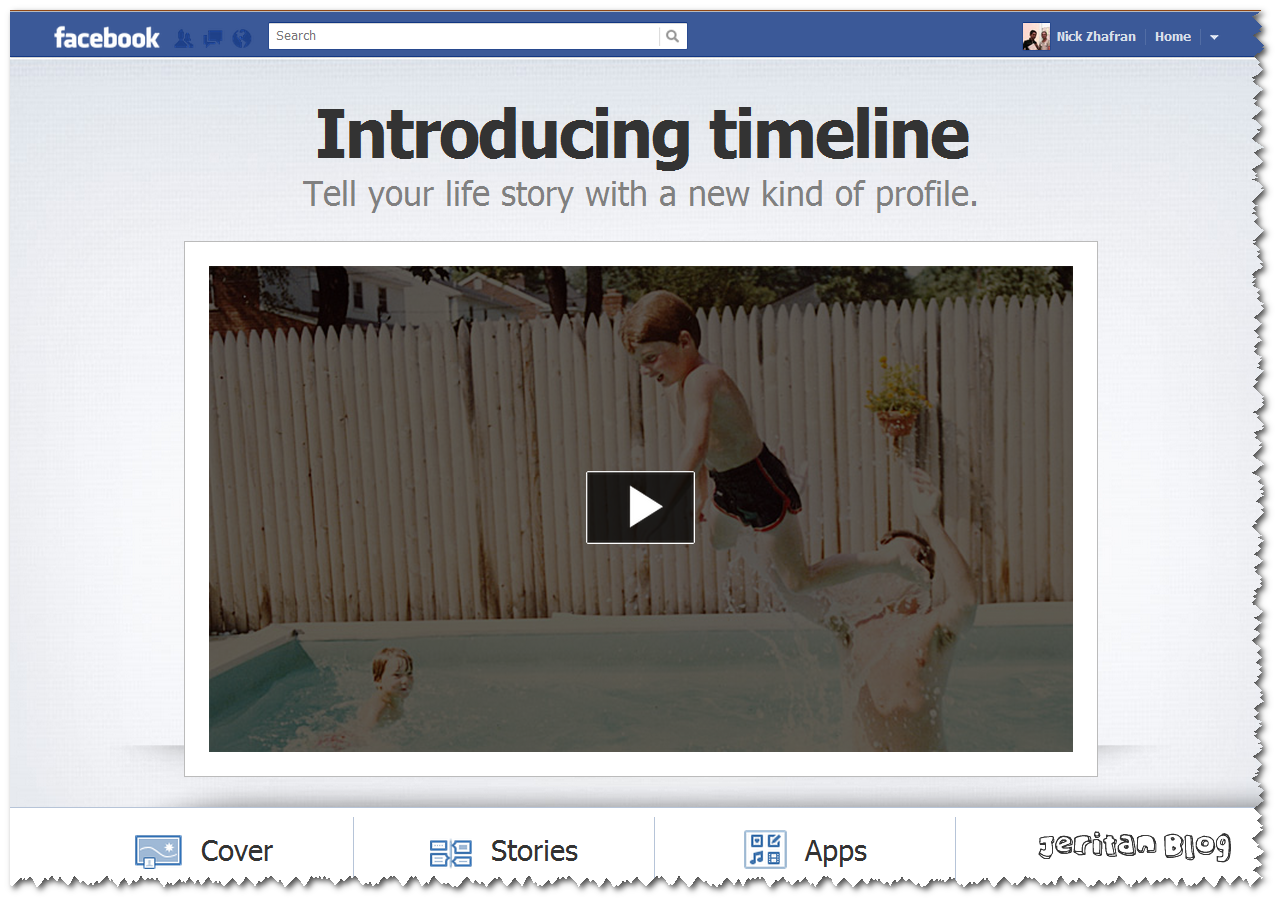Open the messages icon
1281x904 pixels.
tap(212, 39)
